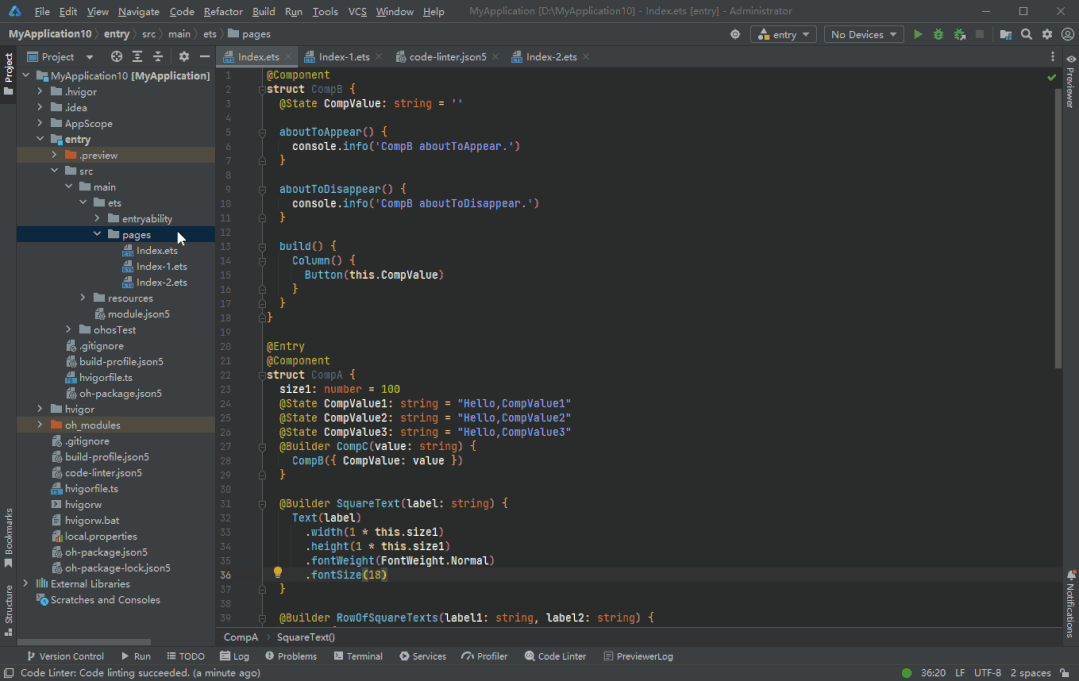Open the No Devices dropdown

864,34
